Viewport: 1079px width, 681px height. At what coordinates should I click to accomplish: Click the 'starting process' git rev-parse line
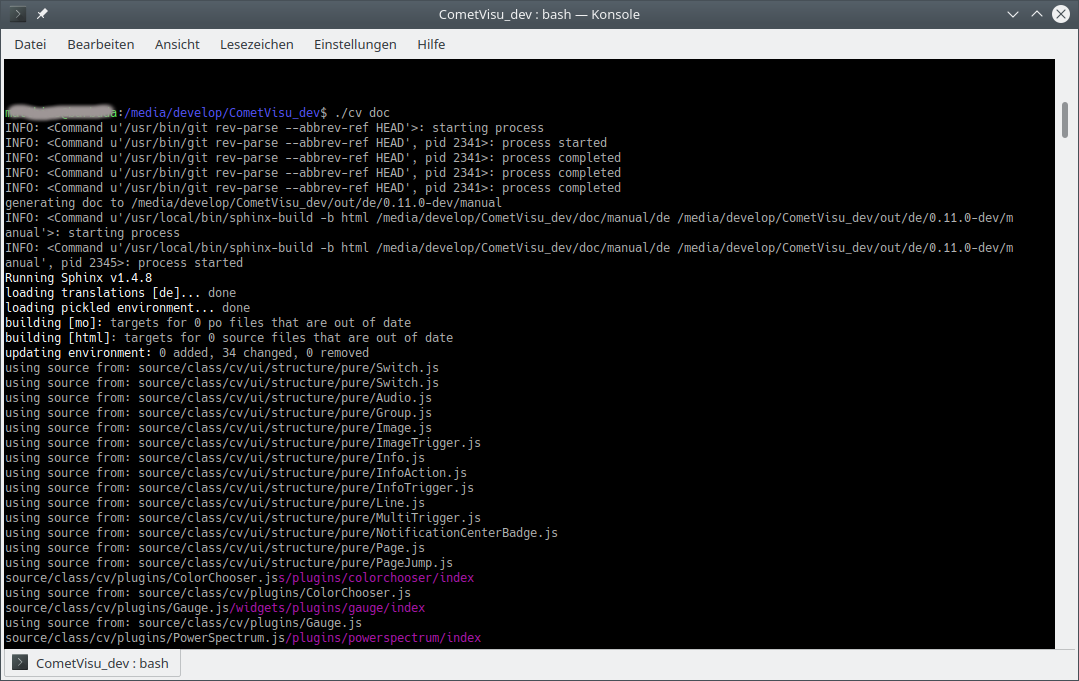coord(275,128)
